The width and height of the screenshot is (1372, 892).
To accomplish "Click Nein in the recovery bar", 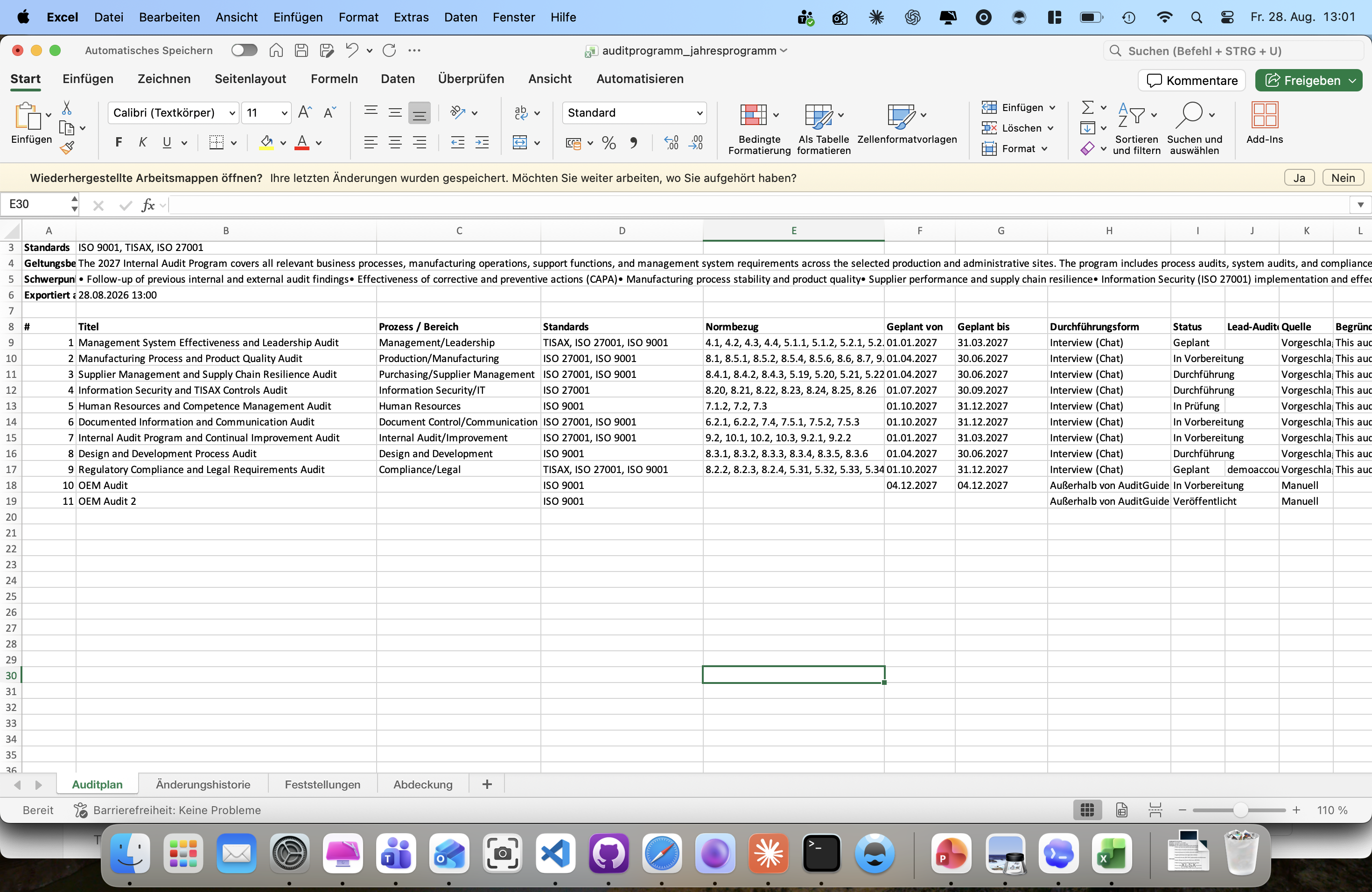I will click(1343, 178).
